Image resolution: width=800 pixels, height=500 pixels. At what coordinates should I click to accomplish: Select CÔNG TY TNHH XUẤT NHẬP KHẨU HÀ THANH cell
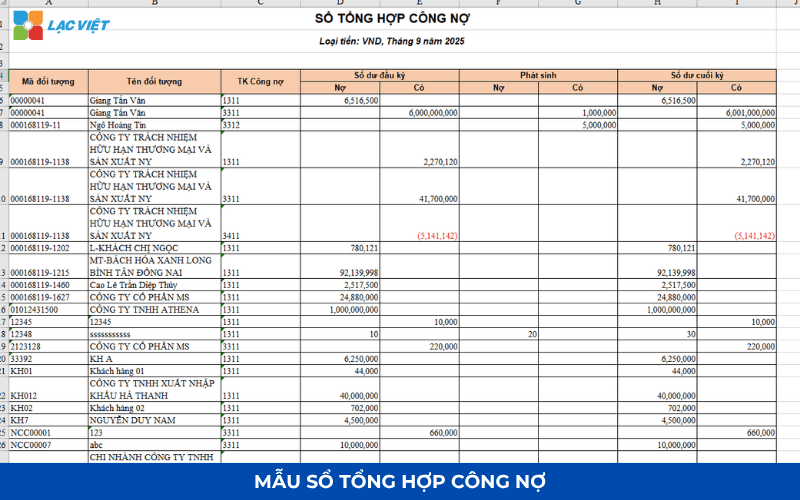[155, 390]
